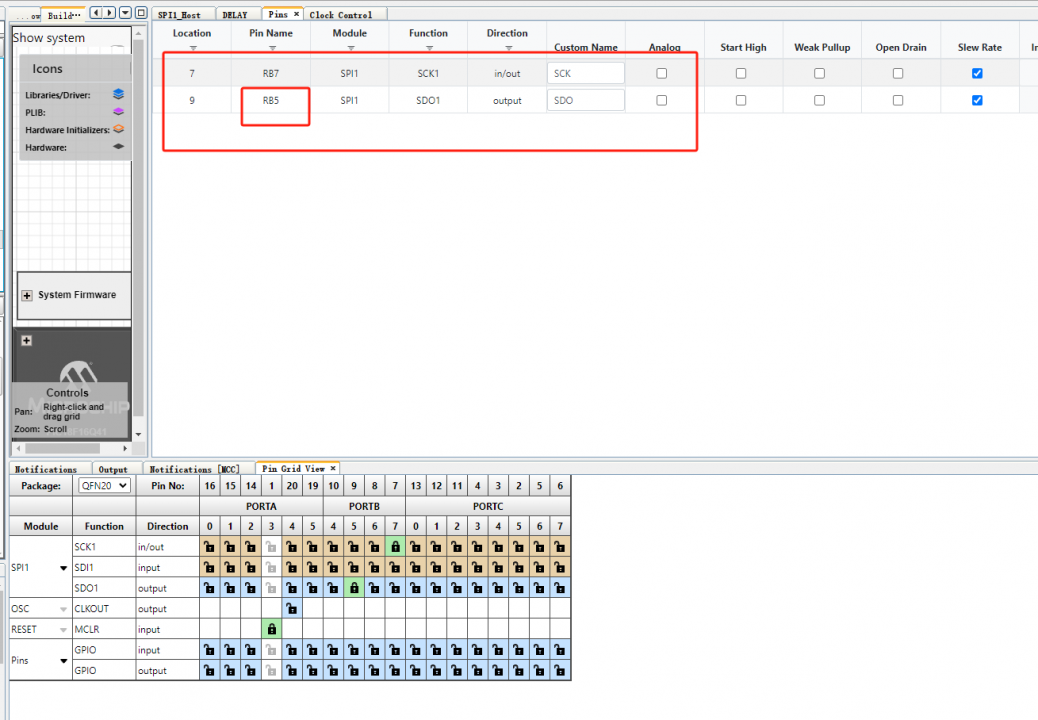Select the Hardware Initializers icon

(119, 129)
